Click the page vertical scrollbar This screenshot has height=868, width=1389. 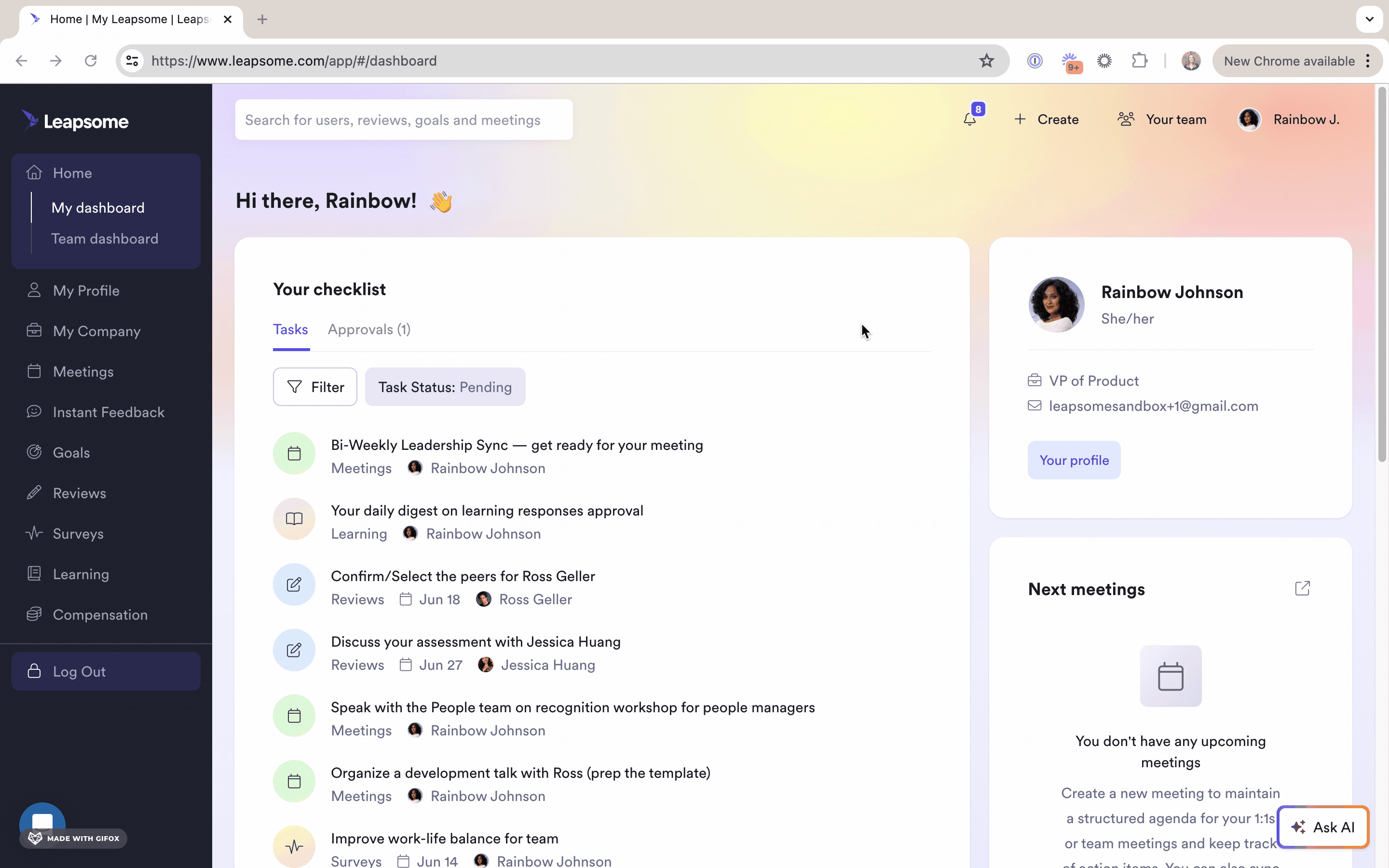[1382, 274]
